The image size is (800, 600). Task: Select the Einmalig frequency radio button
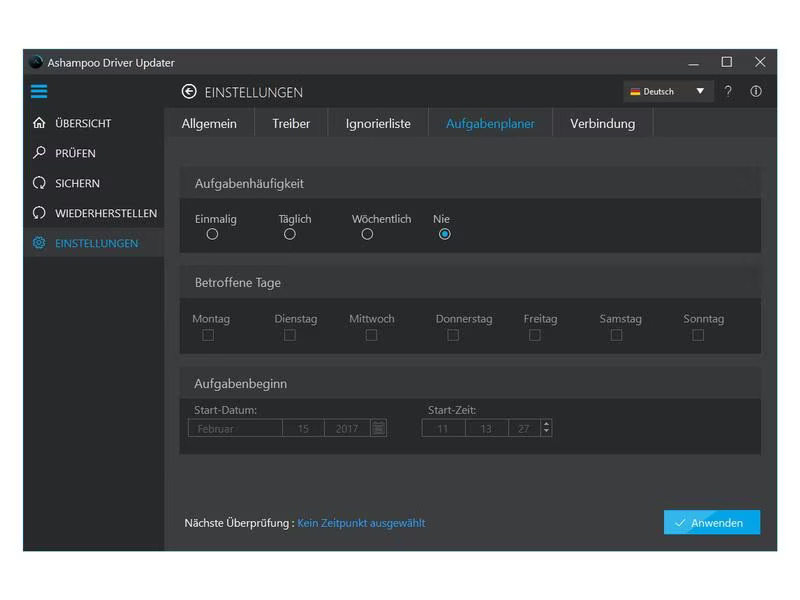pos(212,234)
